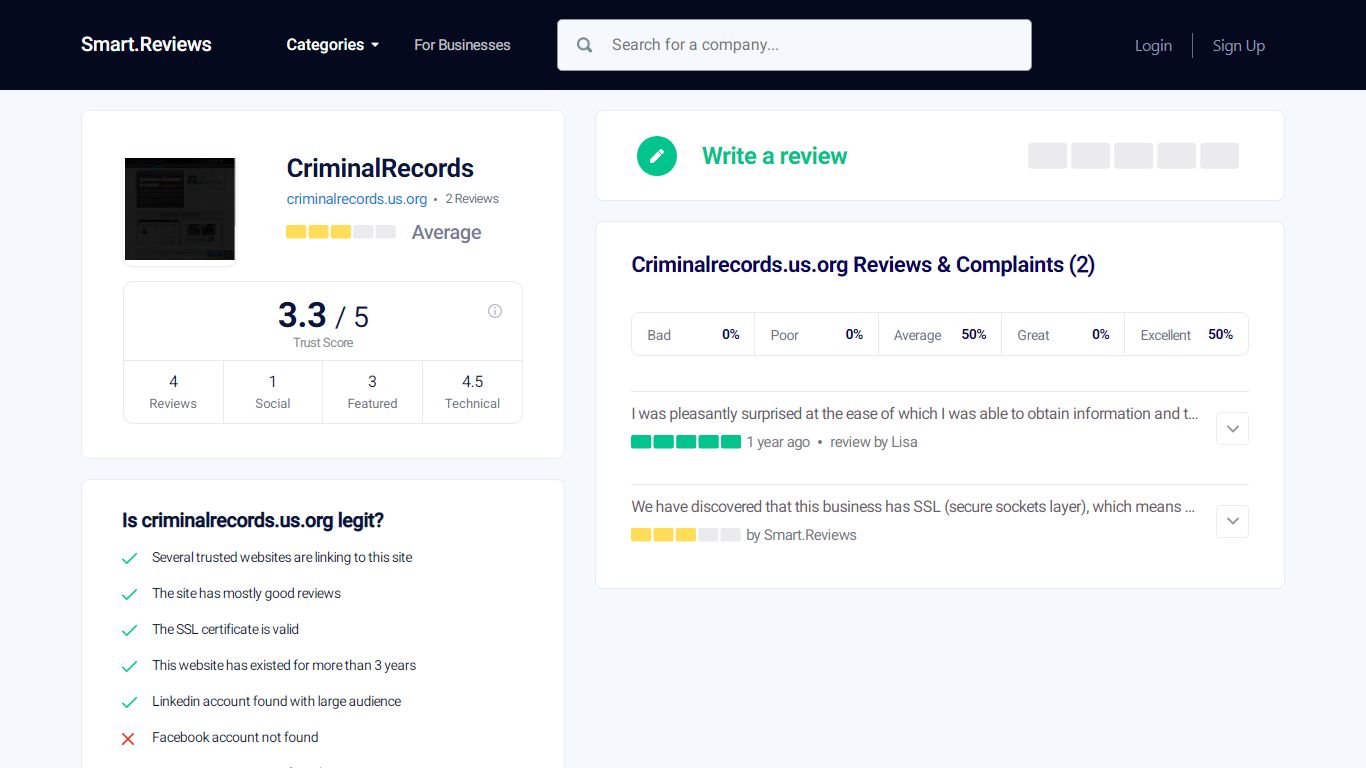Click the trust score info icon

click(495, 311)
